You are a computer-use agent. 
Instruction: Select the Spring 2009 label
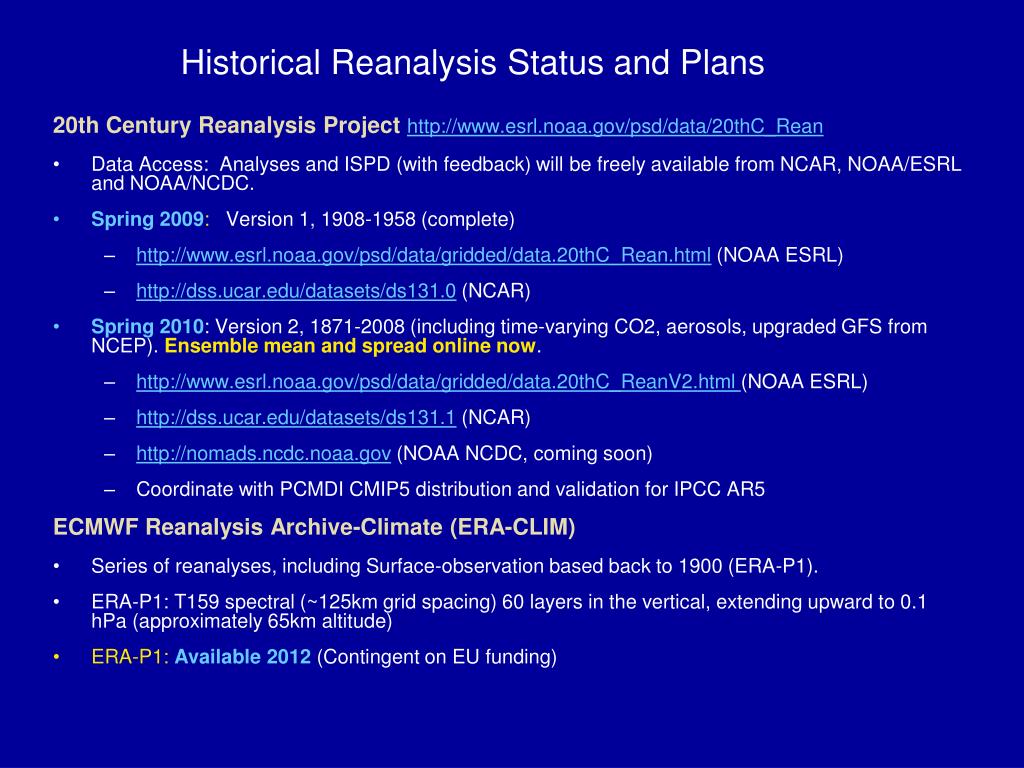(147, 219)
